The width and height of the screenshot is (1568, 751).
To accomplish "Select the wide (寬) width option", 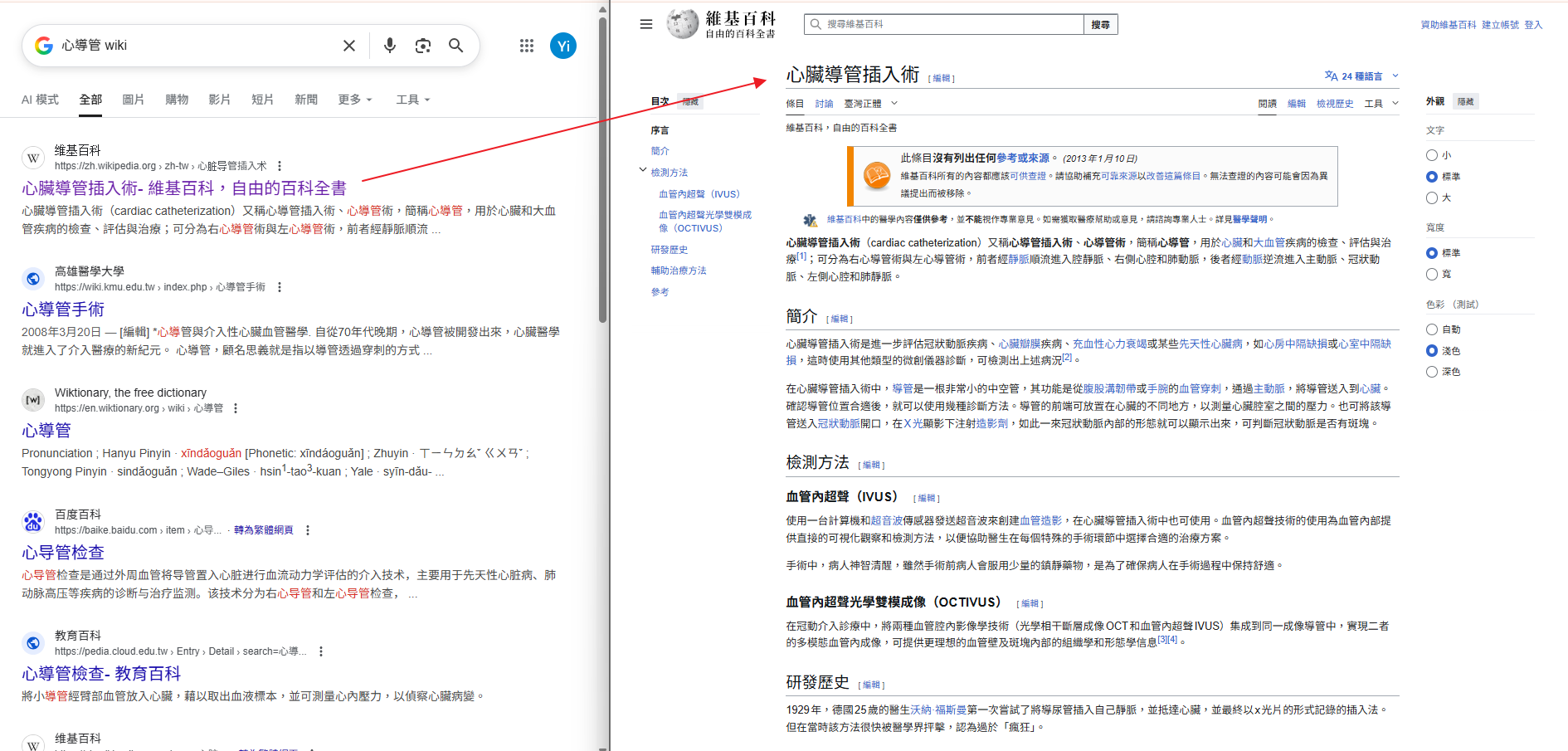I will 1432,274.
